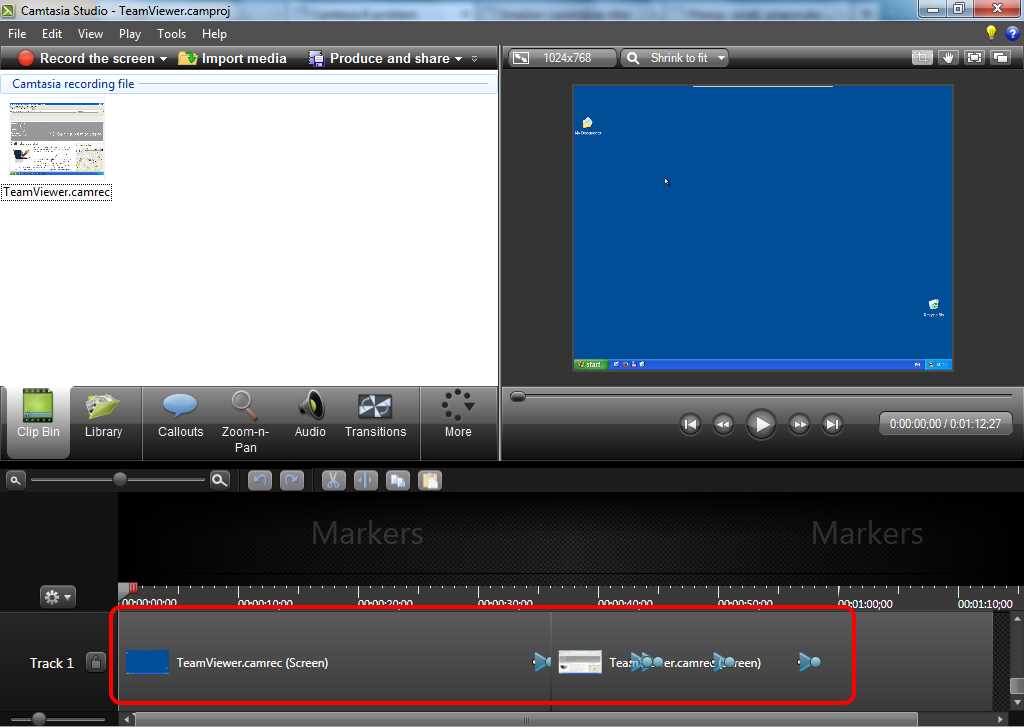This screenshot has width=1024, height=728.
Task: Open the Edit menu
Action: [x=52, y=34]
